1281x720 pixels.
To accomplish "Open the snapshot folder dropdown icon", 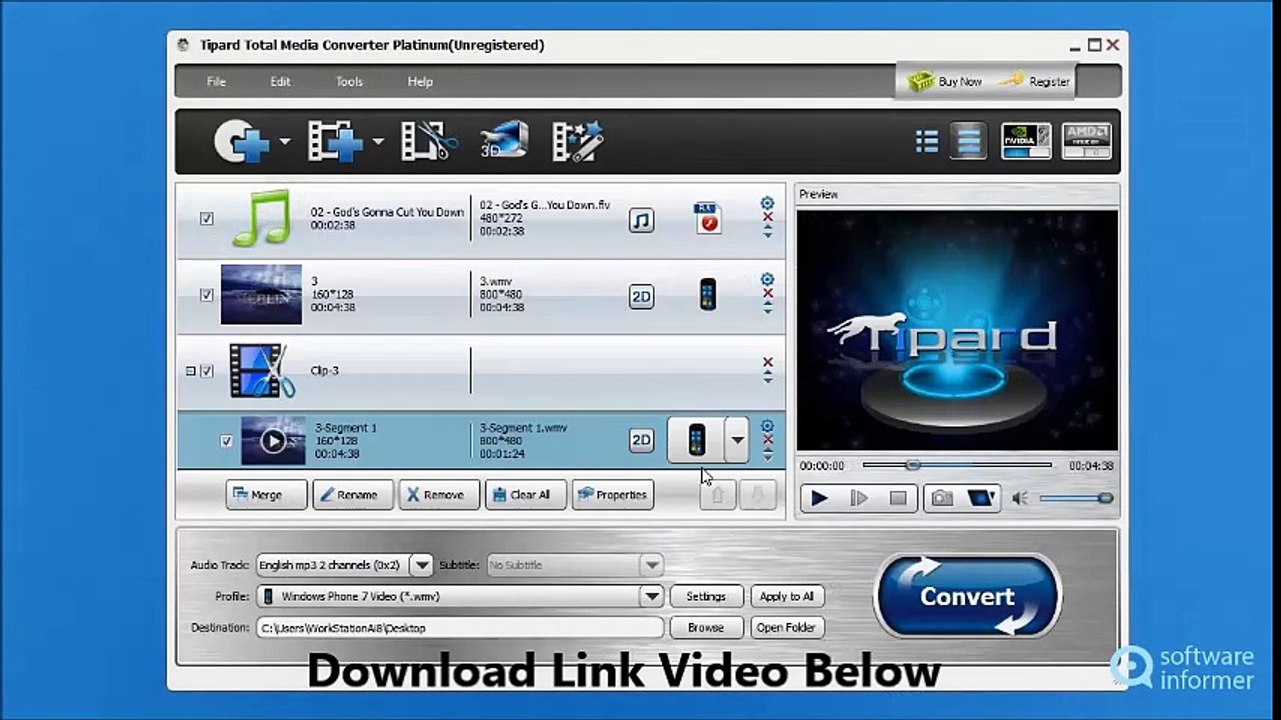I will 983,498.
